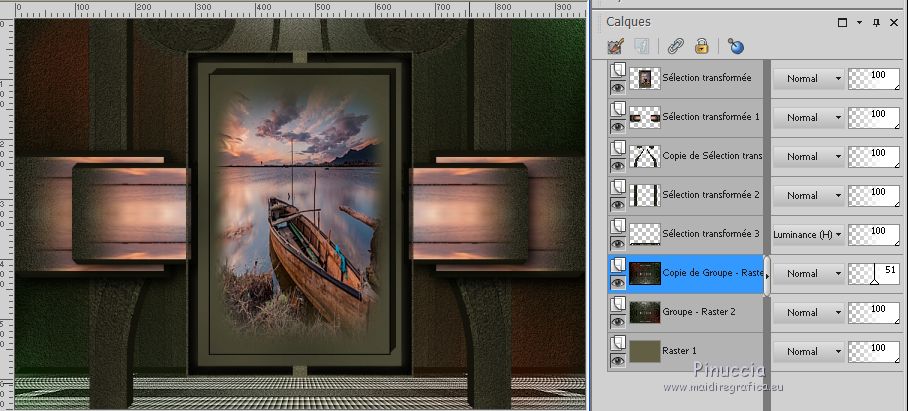Click the new raster layer brush icon
This screenshot has width=908, height=411.
pyautogui.click(x=615, y=46)
